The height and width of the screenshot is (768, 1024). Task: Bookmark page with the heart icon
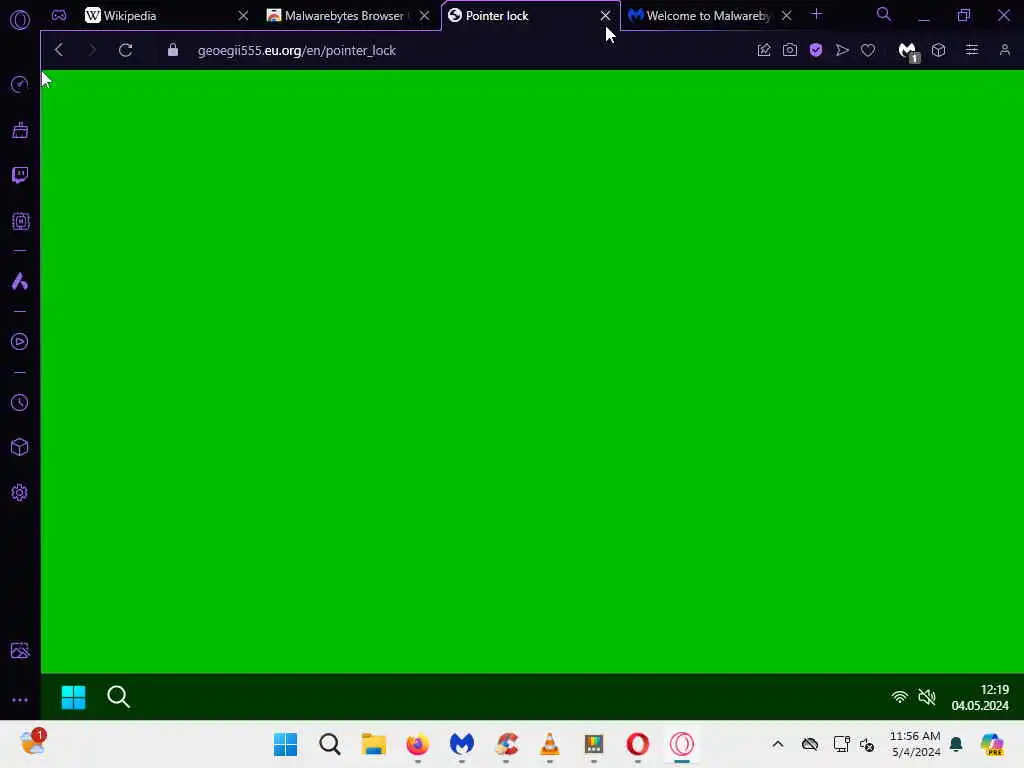[x=868, y=50]
